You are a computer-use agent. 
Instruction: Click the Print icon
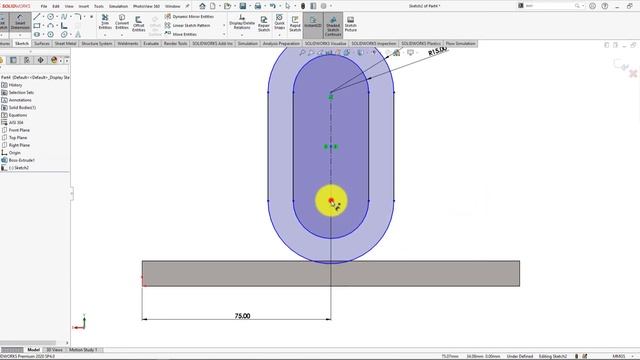tap(258, 6)
